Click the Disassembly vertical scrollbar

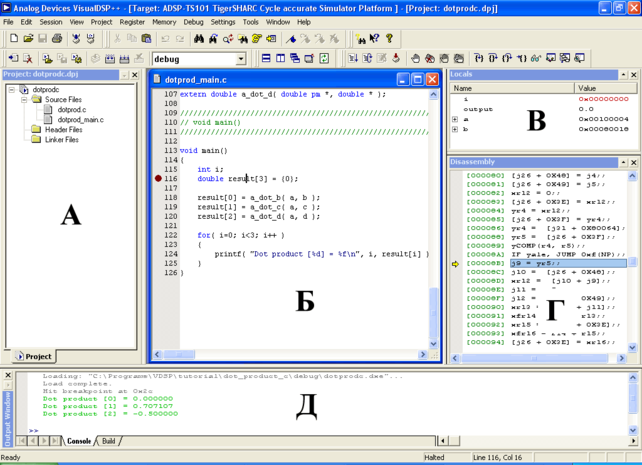633,260
